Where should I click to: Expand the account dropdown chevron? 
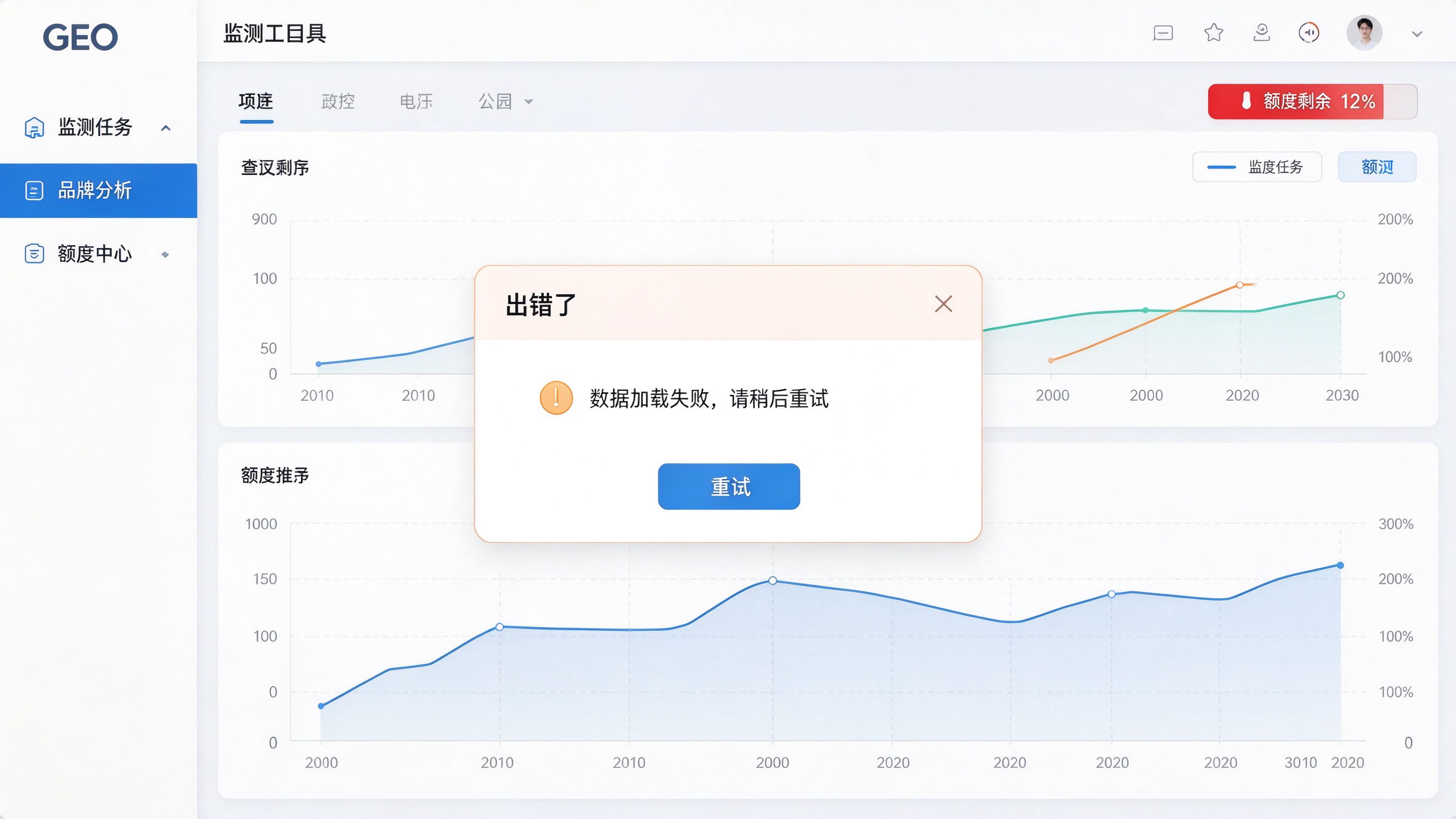pos(1417,34)
